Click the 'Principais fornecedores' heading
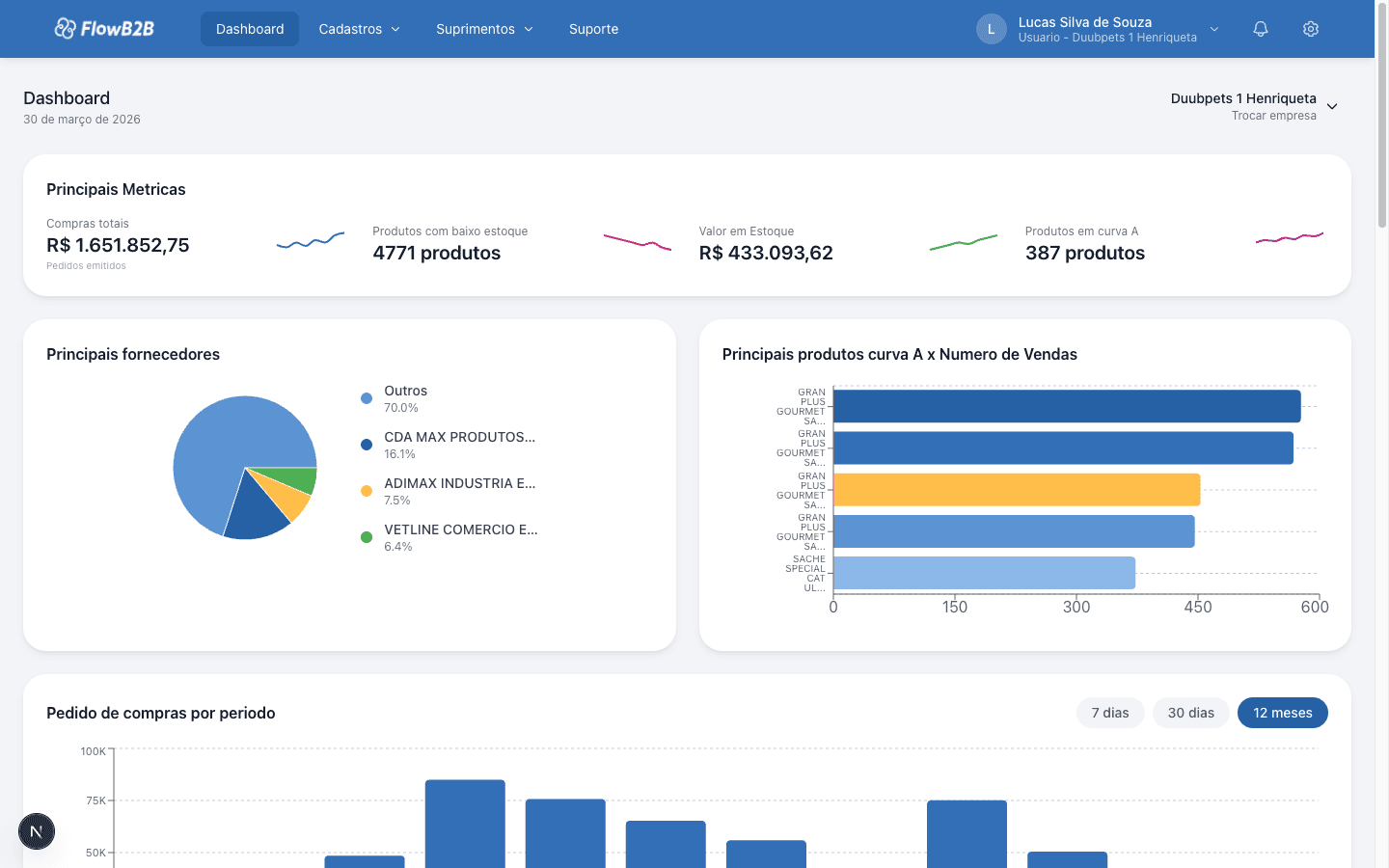 (133, 354)
